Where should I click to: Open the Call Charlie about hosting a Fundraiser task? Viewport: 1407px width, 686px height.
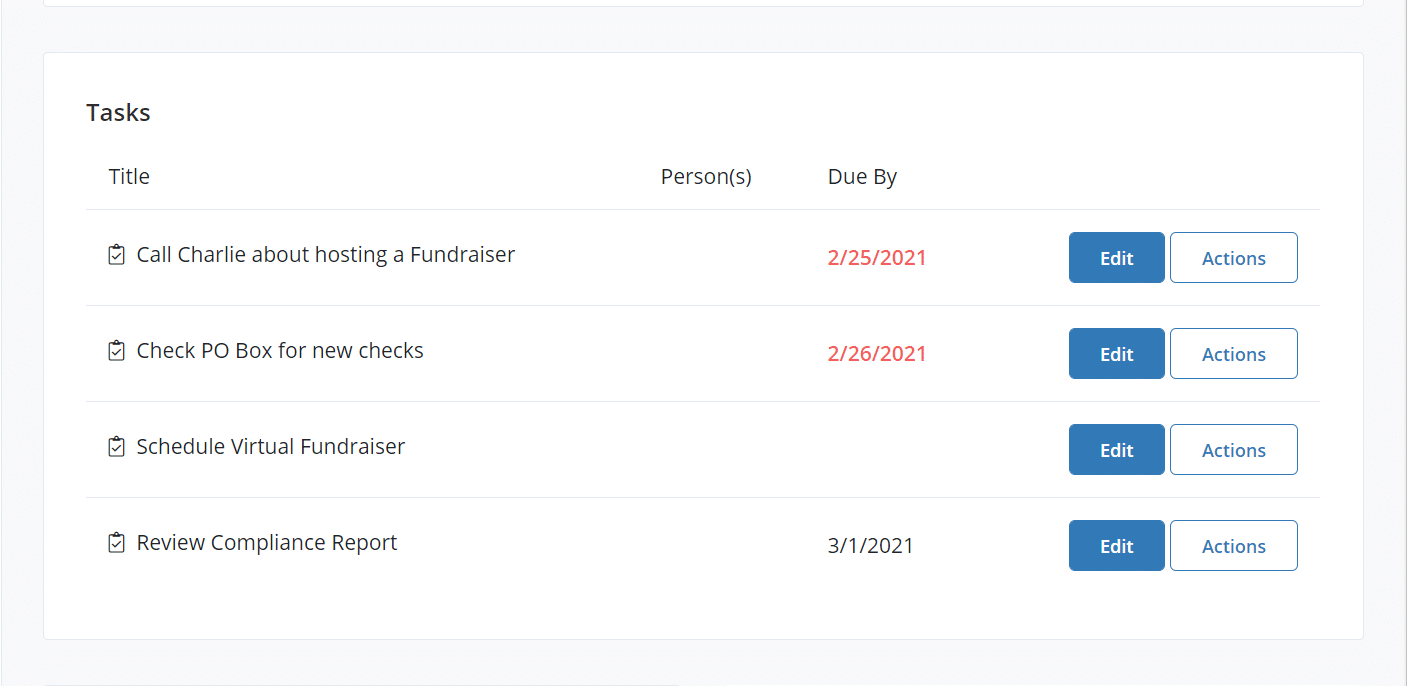[325, 254]
